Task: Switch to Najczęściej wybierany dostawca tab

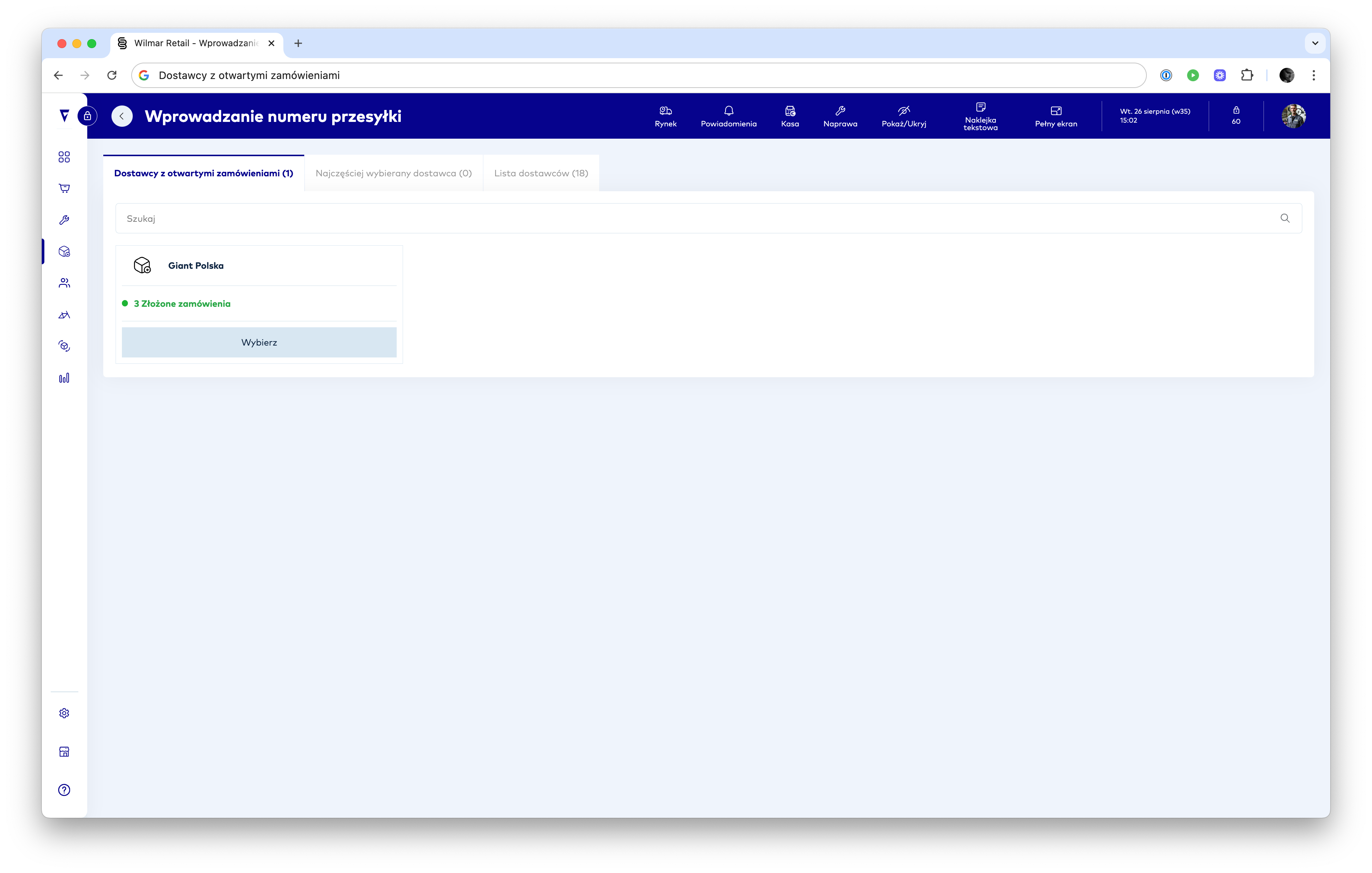Action: pos(393,173)
